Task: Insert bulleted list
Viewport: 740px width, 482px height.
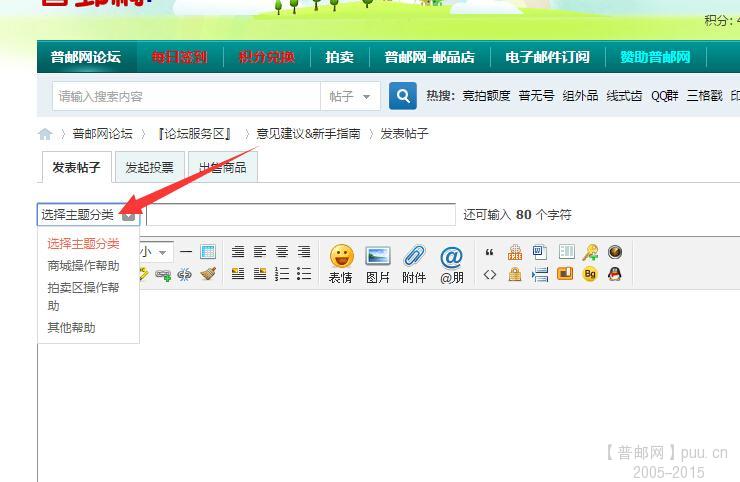Action: point(303,274)
